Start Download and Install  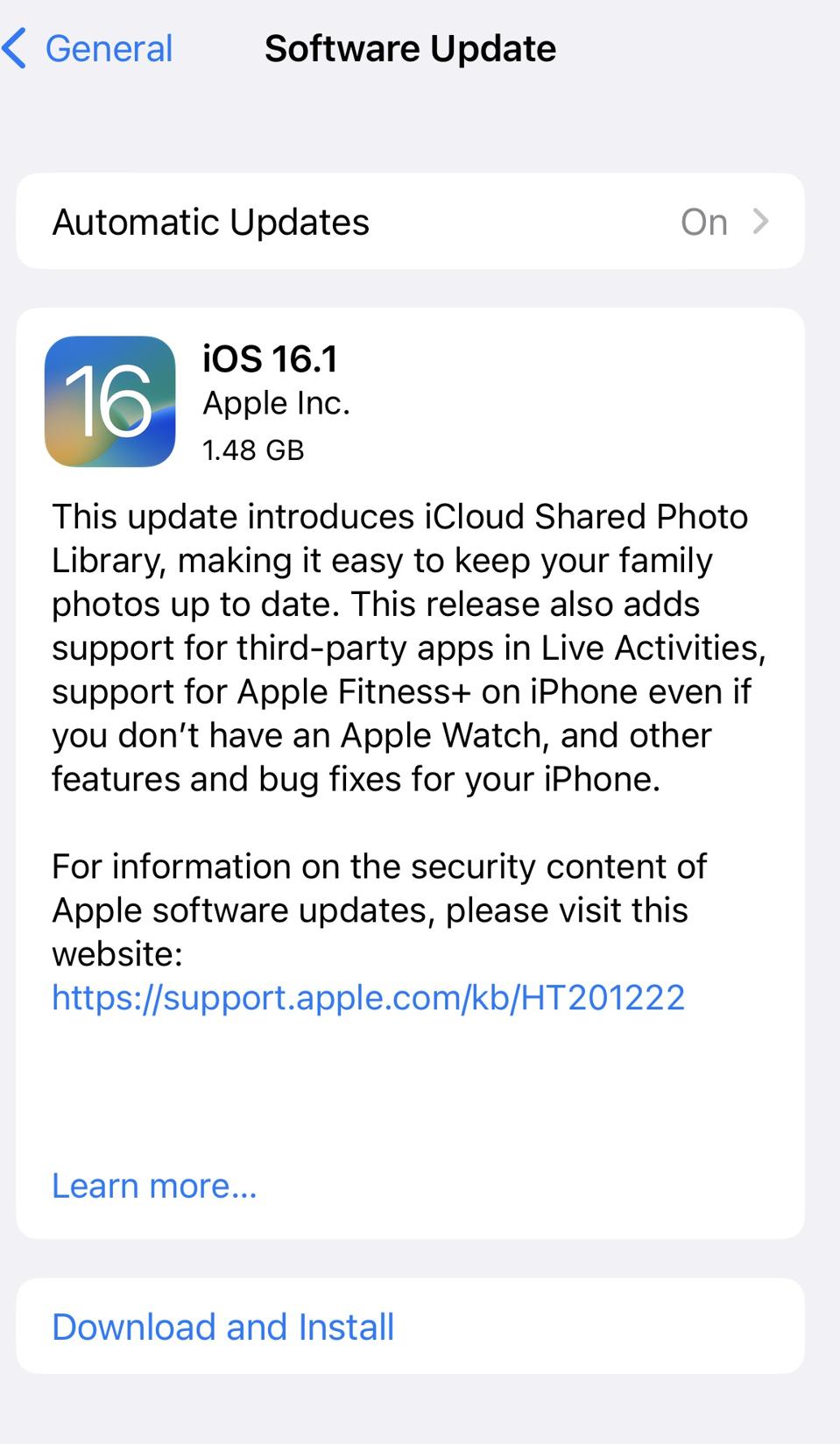click(410, 1327)
